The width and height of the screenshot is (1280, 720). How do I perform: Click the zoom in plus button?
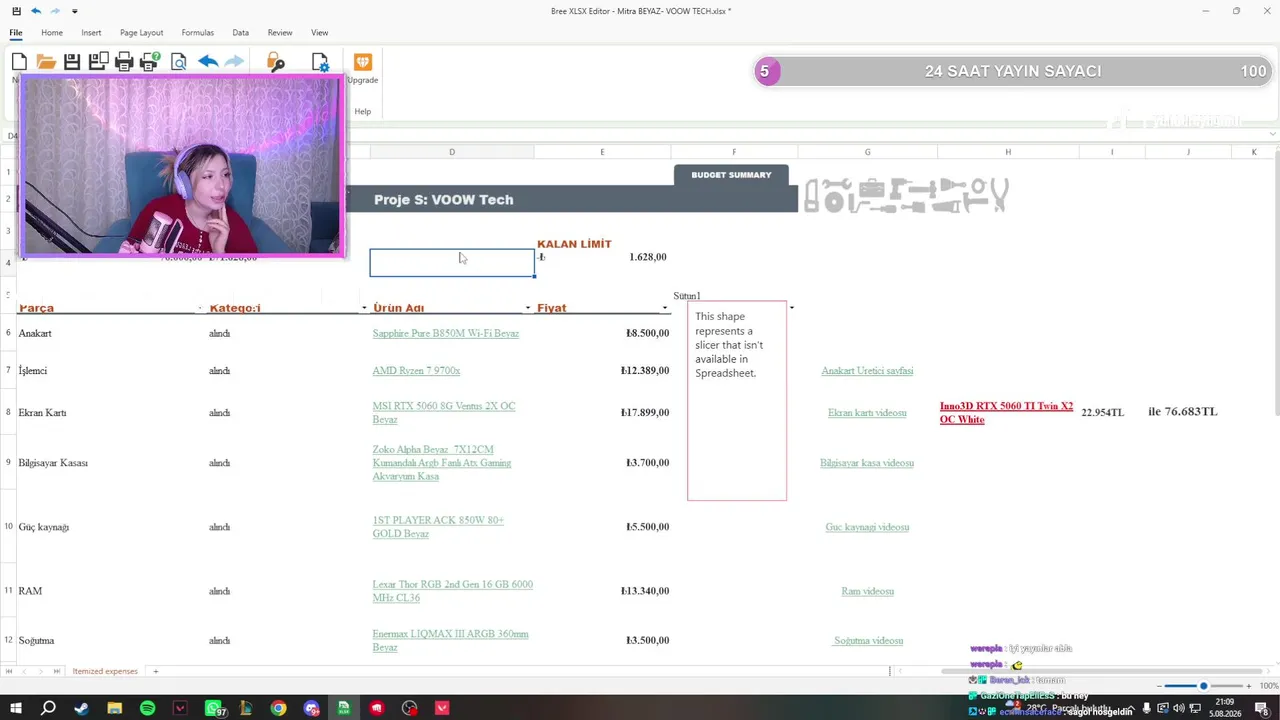[1248, 686]
